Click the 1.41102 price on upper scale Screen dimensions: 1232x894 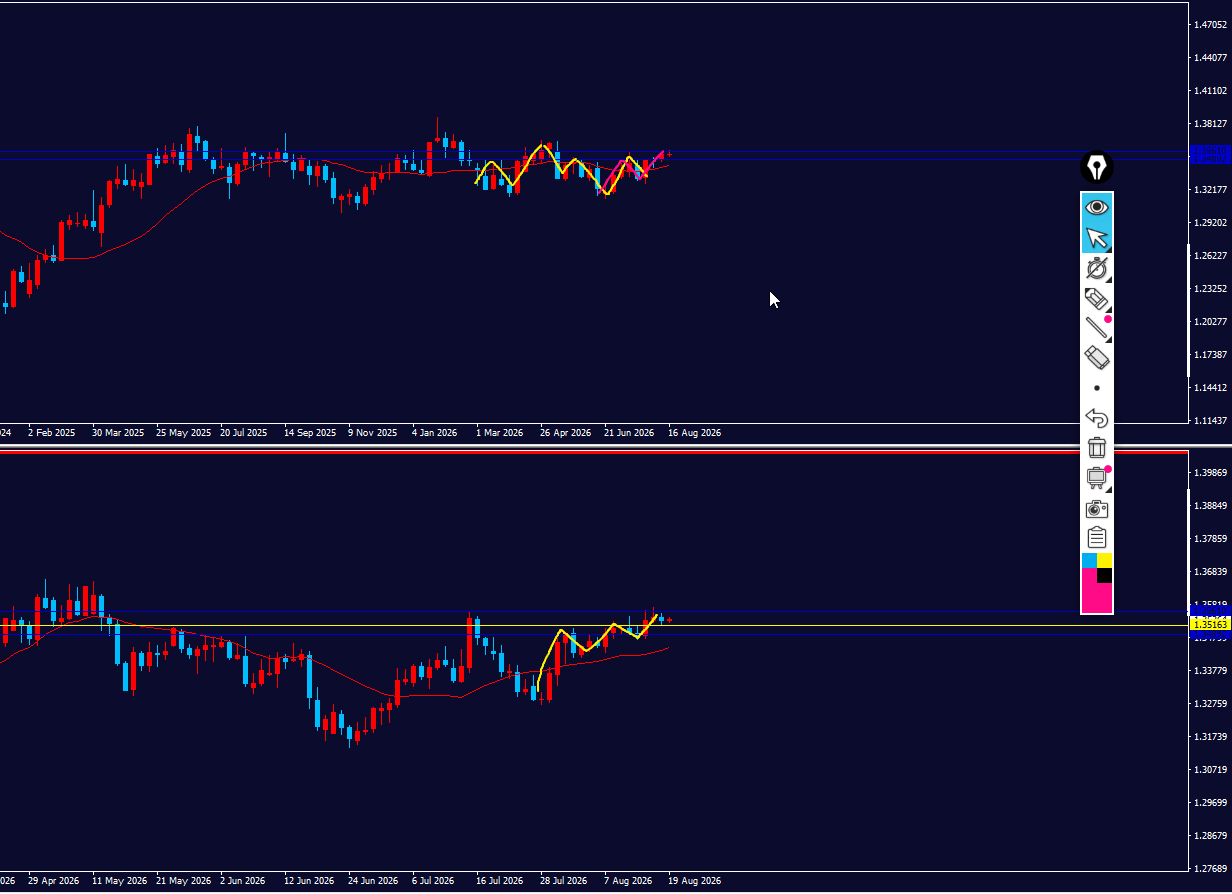coord(1210,91)
